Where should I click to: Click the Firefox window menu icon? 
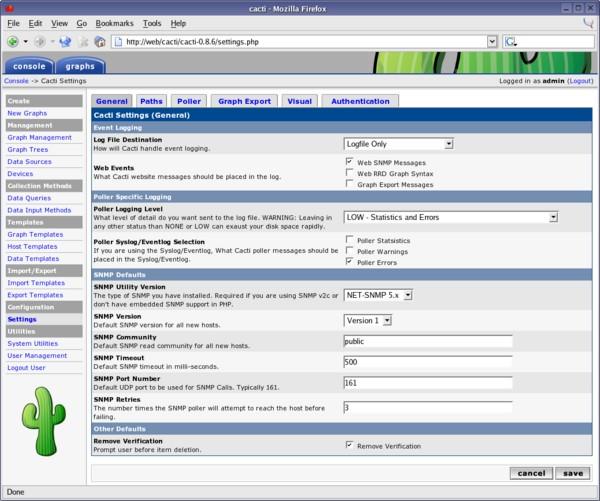pos(9,8)
